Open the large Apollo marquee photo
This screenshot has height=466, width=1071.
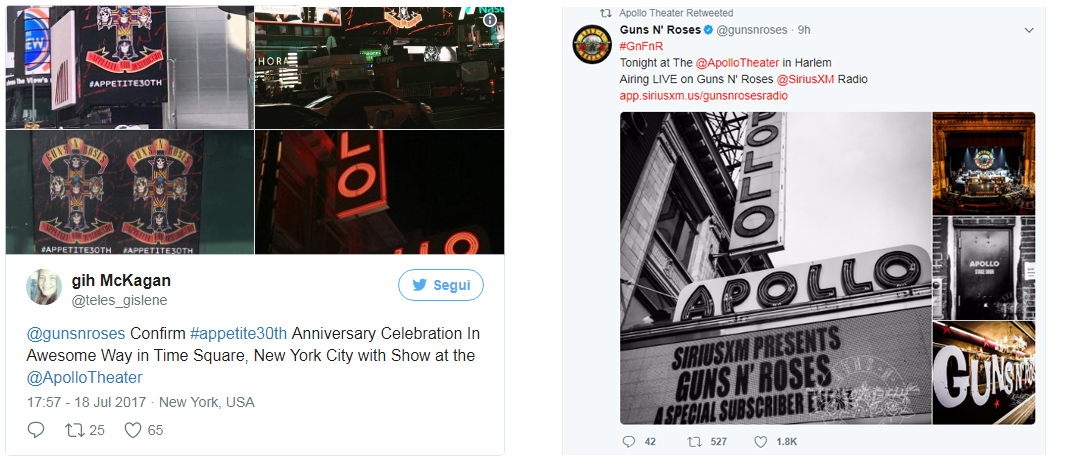[776, 268]
